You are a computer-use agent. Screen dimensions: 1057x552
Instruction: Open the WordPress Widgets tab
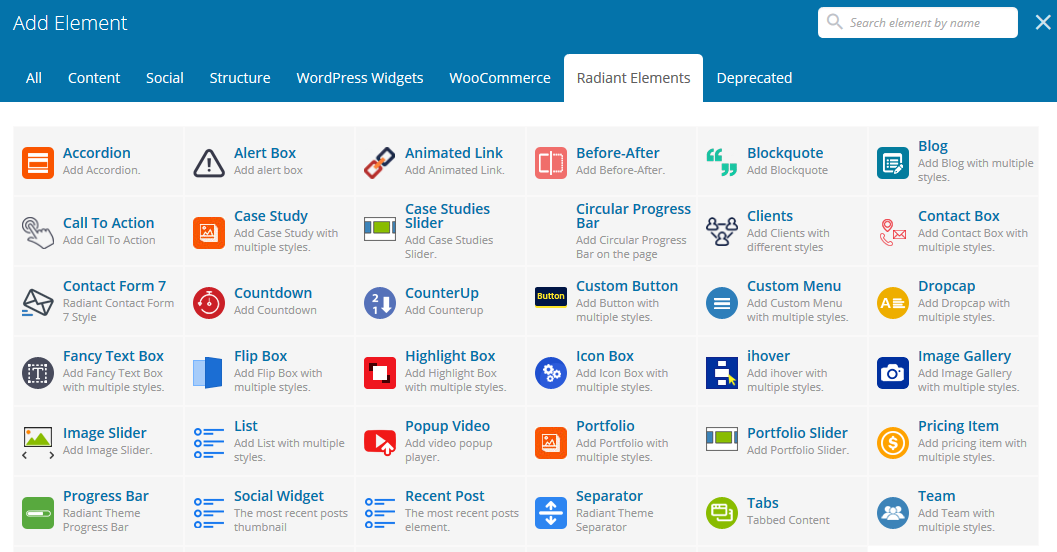coord(360,78)
